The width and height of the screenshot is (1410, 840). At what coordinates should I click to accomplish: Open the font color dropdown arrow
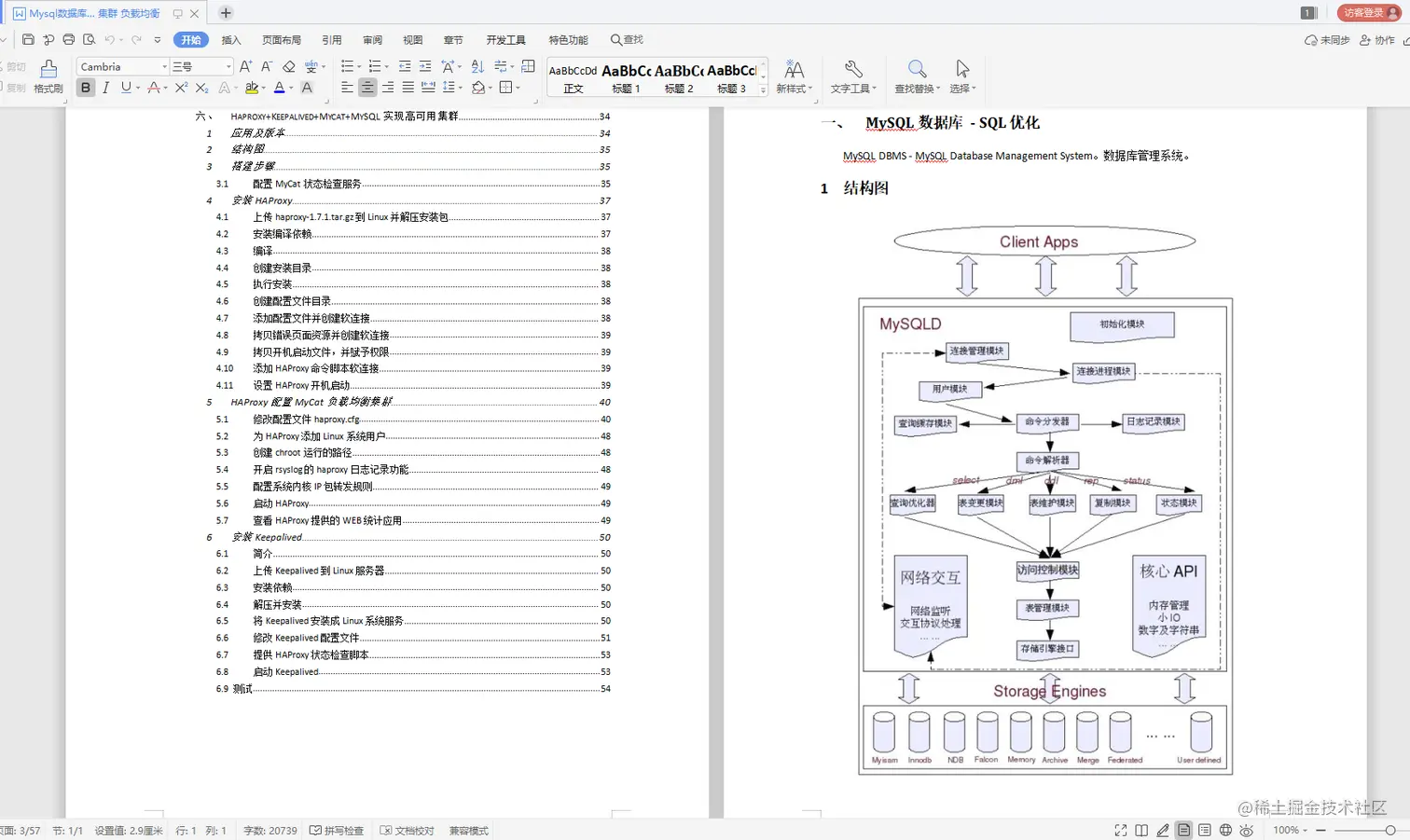(x=291, y=89)
